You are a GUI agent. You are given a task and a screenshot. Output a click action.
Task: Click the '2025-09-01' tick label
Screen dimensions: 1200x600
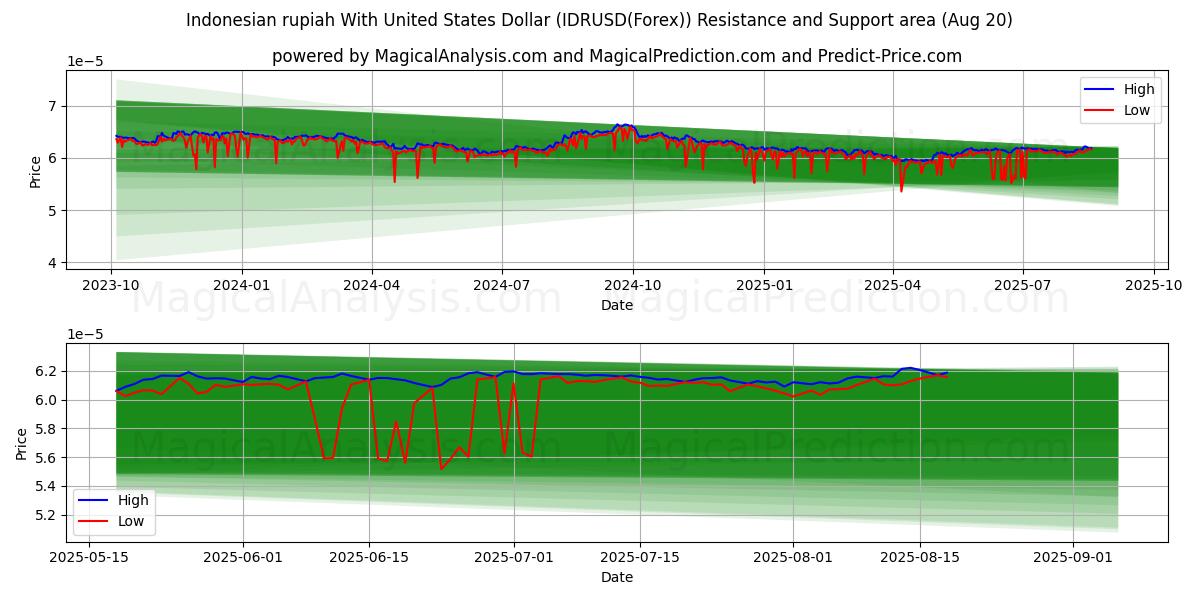1073,557
